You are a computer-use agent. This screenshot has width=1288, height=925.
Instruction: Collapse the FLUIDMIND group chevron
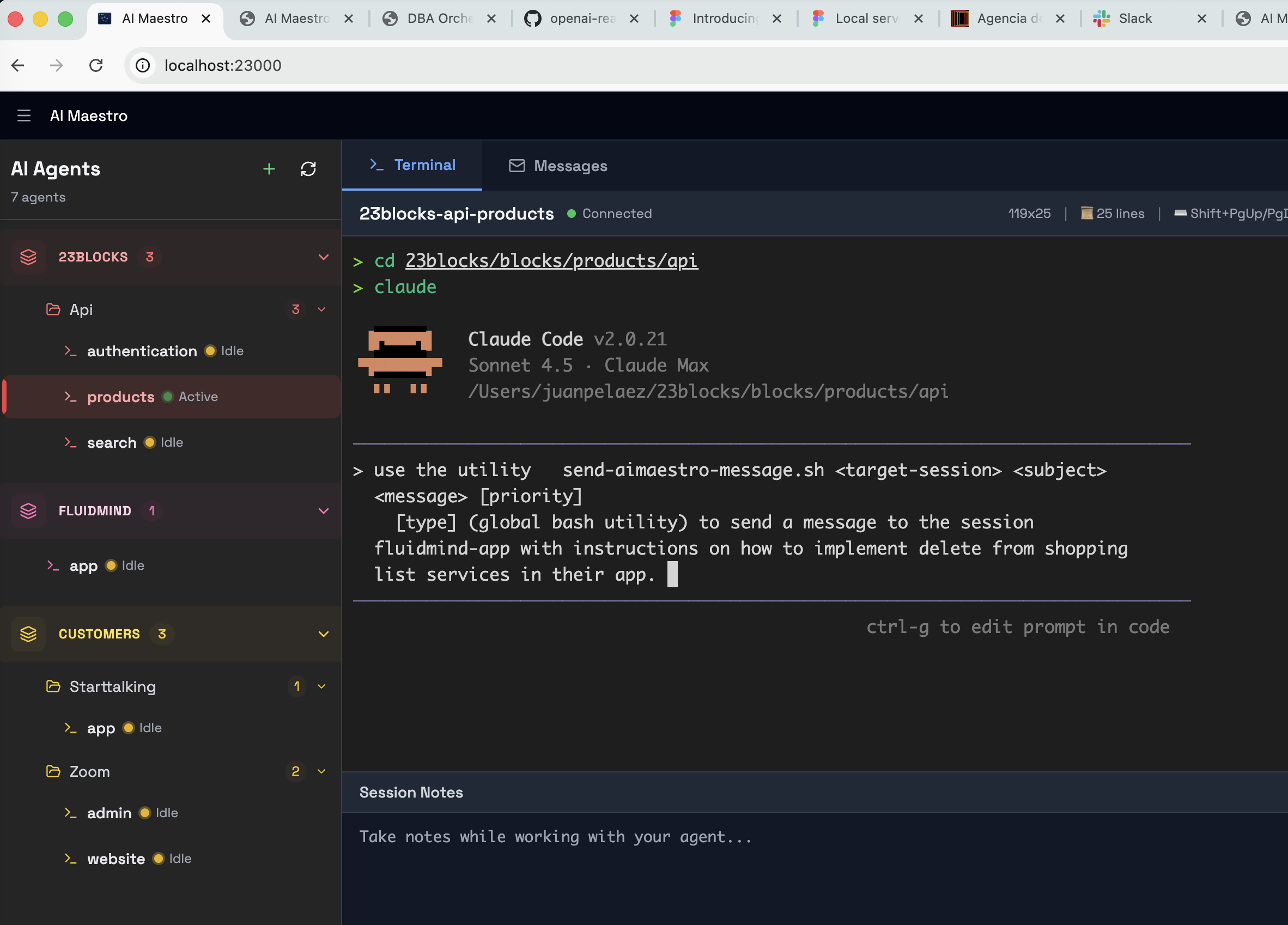(x=324, y=511)
